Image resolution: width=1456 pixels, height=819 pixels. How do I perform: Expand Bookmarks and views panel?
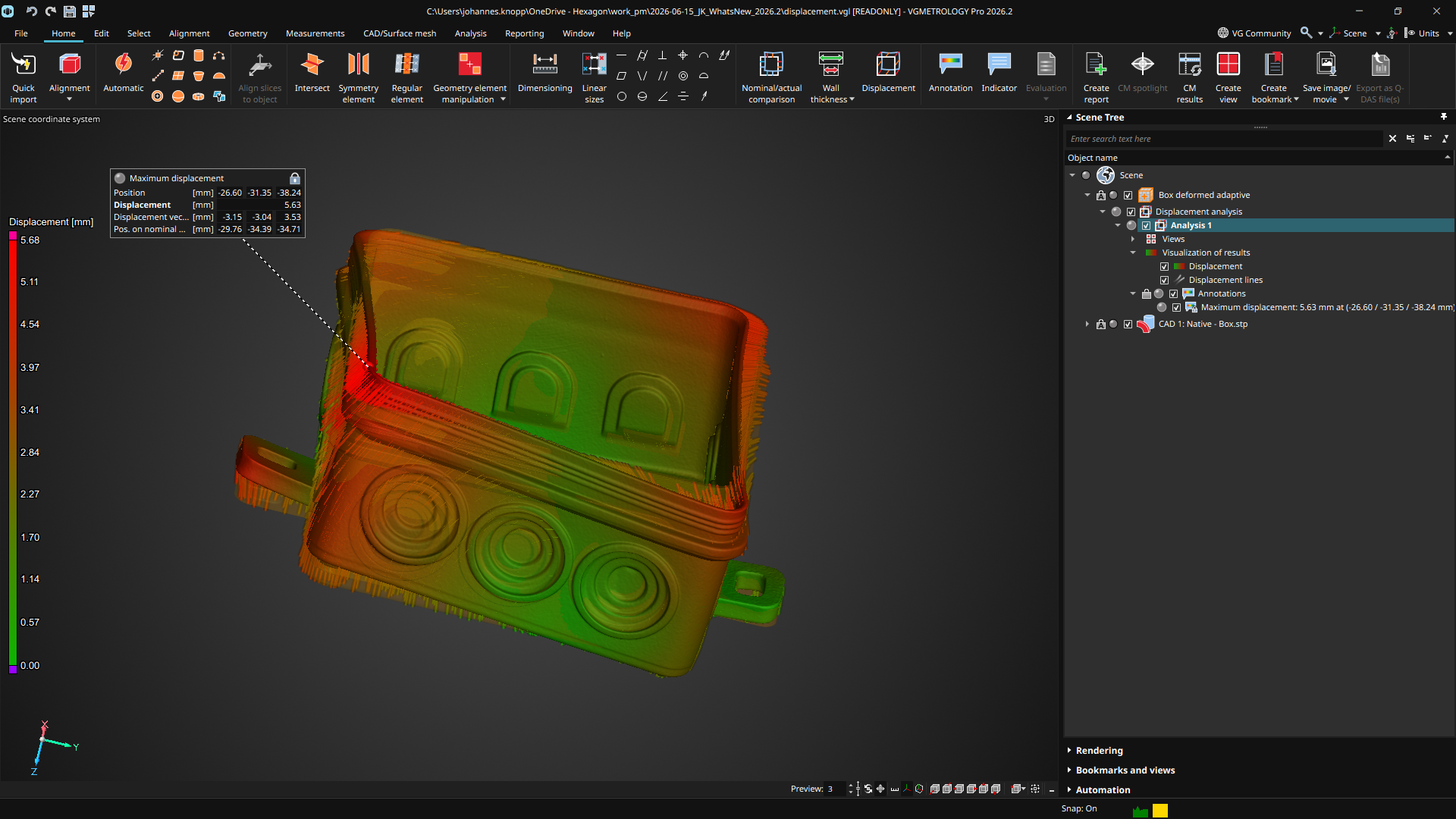(x=1125, y=770)
